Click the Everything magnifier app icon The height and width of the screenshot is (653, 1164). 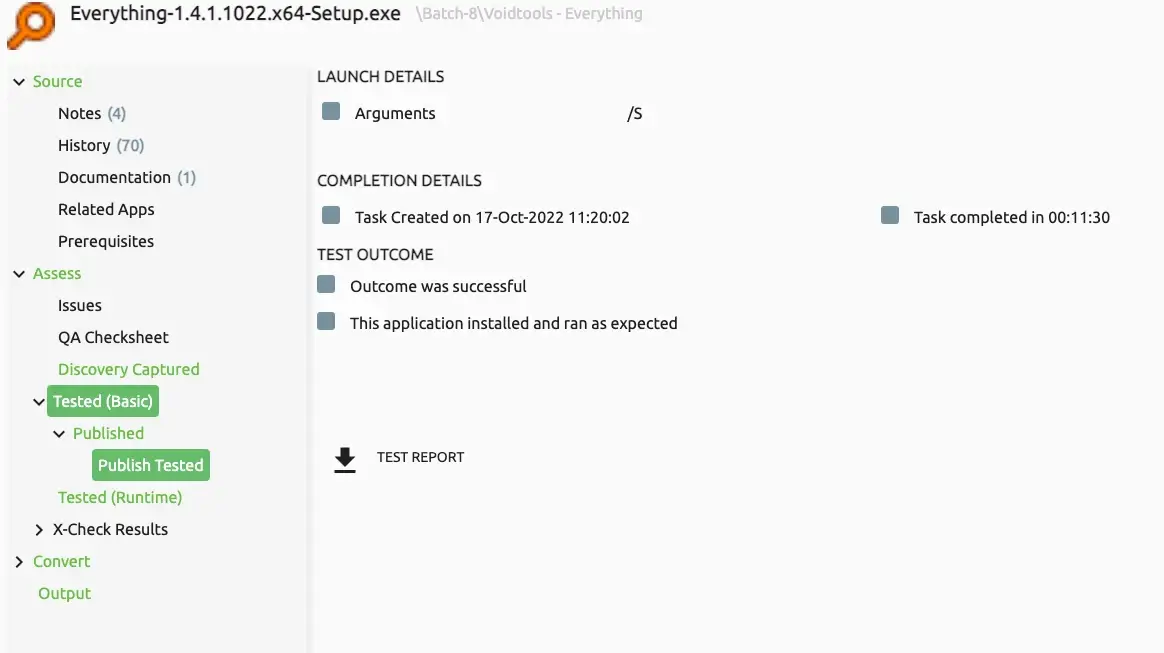(x=31, y=24)
